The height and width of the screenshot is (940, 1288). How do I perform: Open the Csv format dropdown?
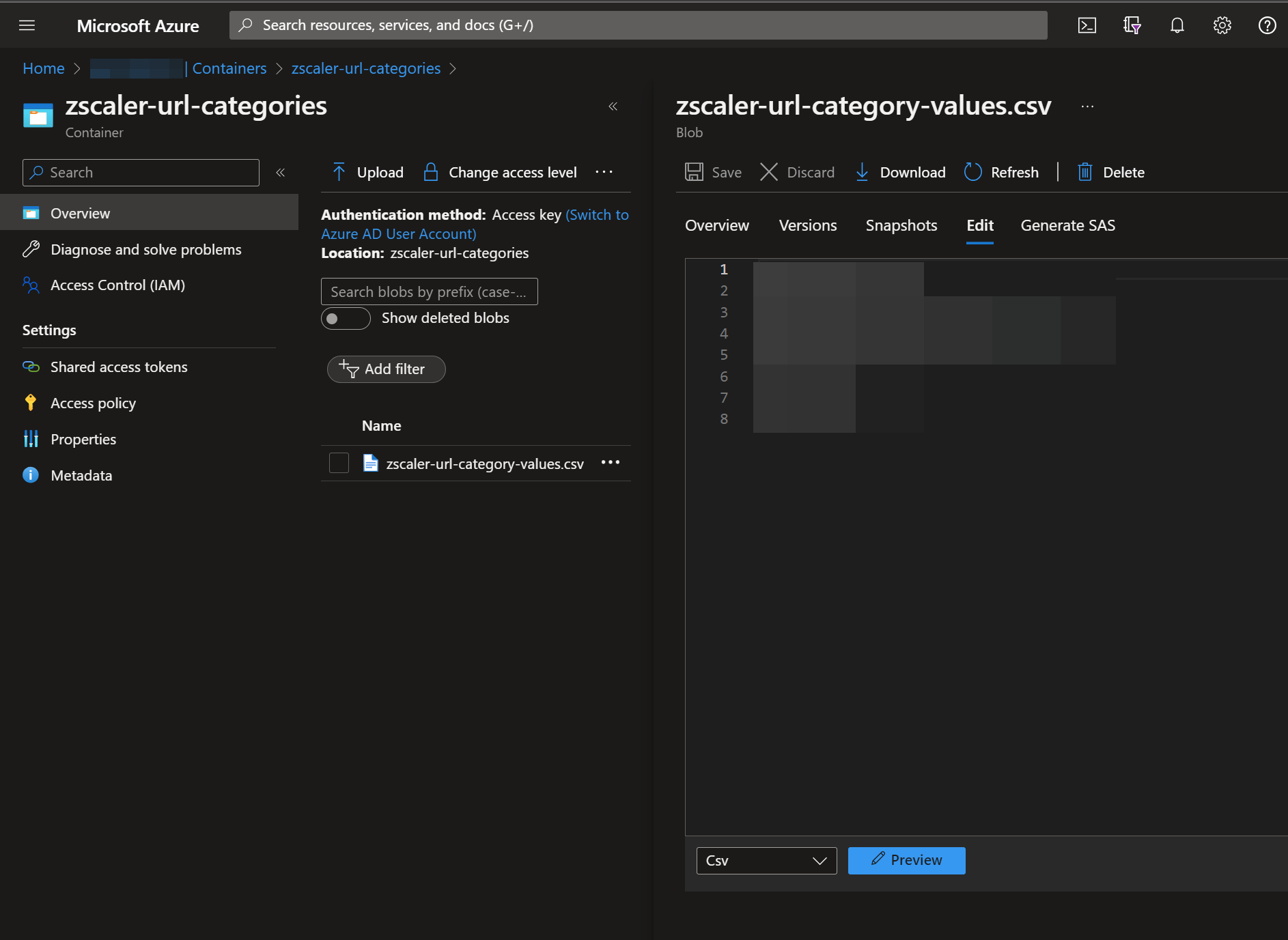tap(766, 860)
